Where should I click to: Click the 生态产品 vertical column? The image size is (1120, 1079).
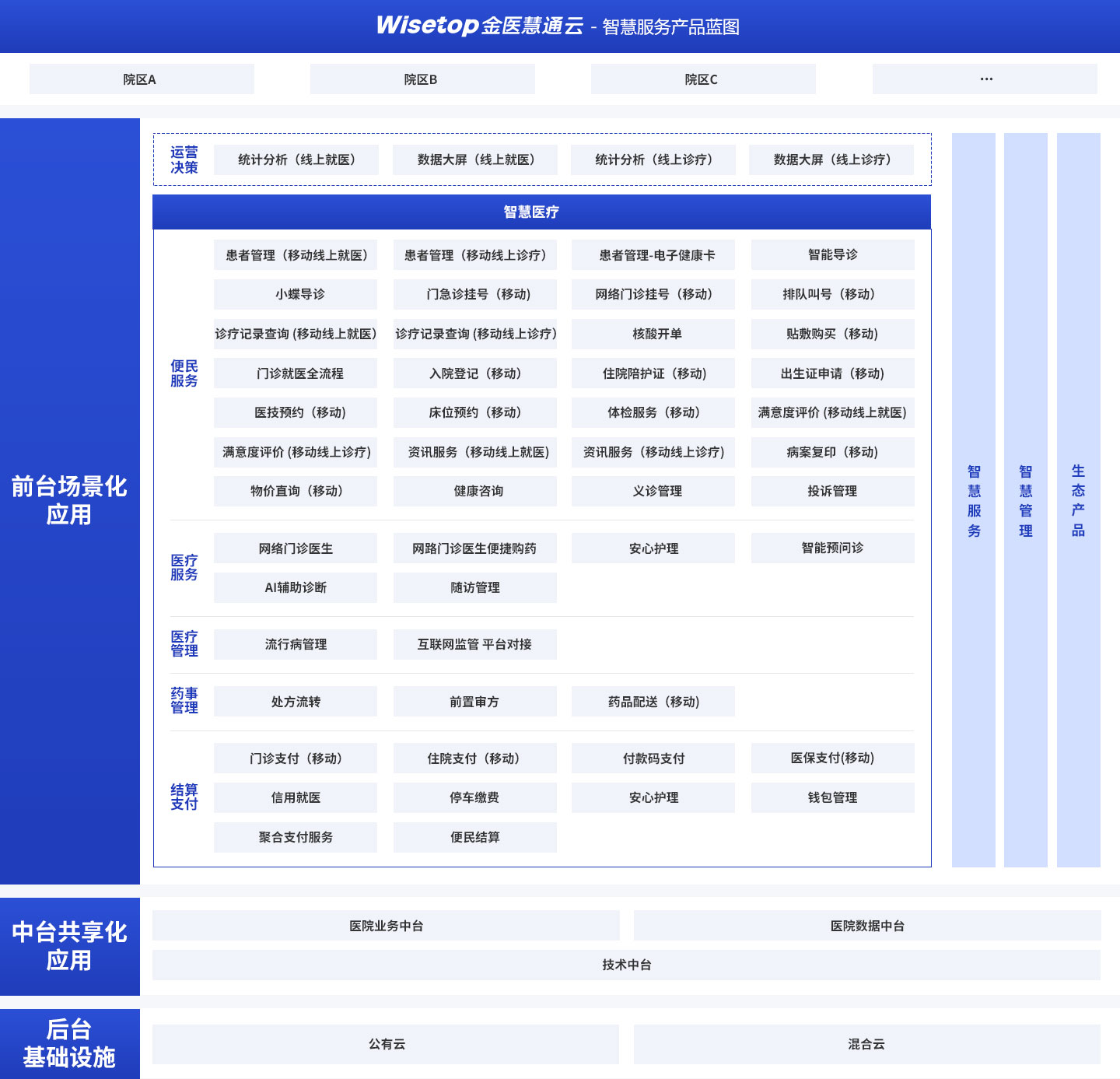pos(1079,500)
